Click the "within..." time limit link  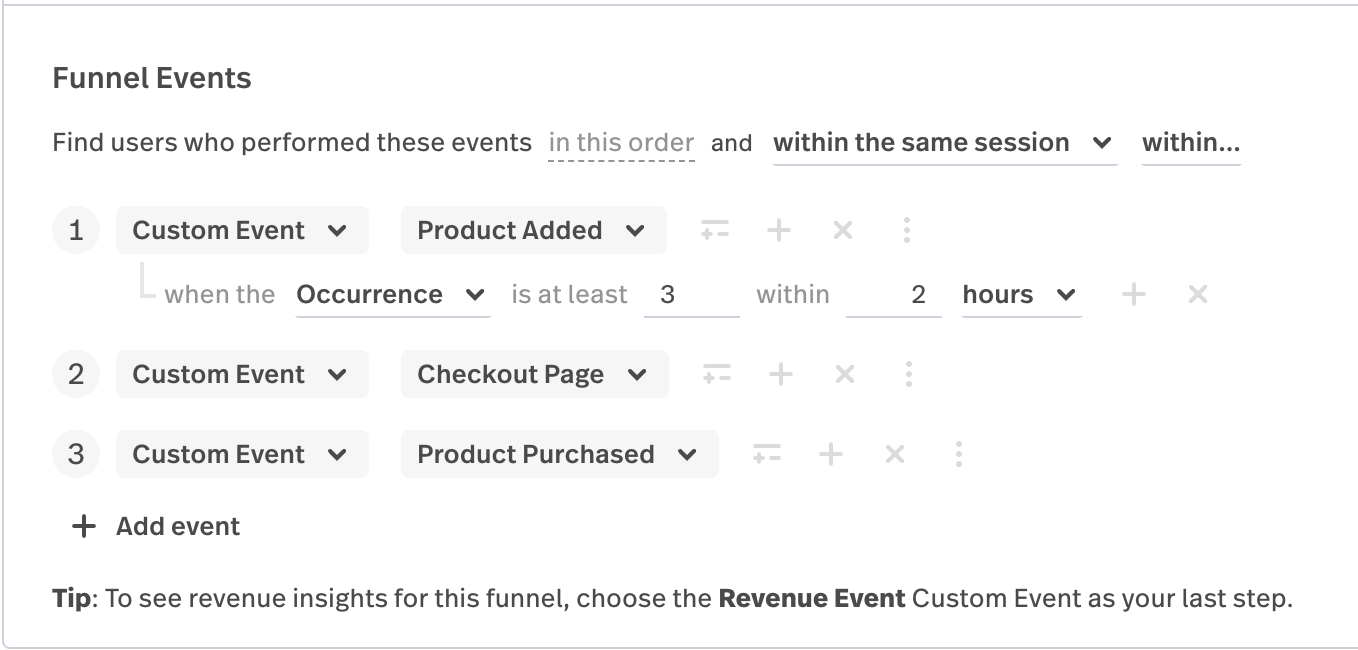(1190, 143)
